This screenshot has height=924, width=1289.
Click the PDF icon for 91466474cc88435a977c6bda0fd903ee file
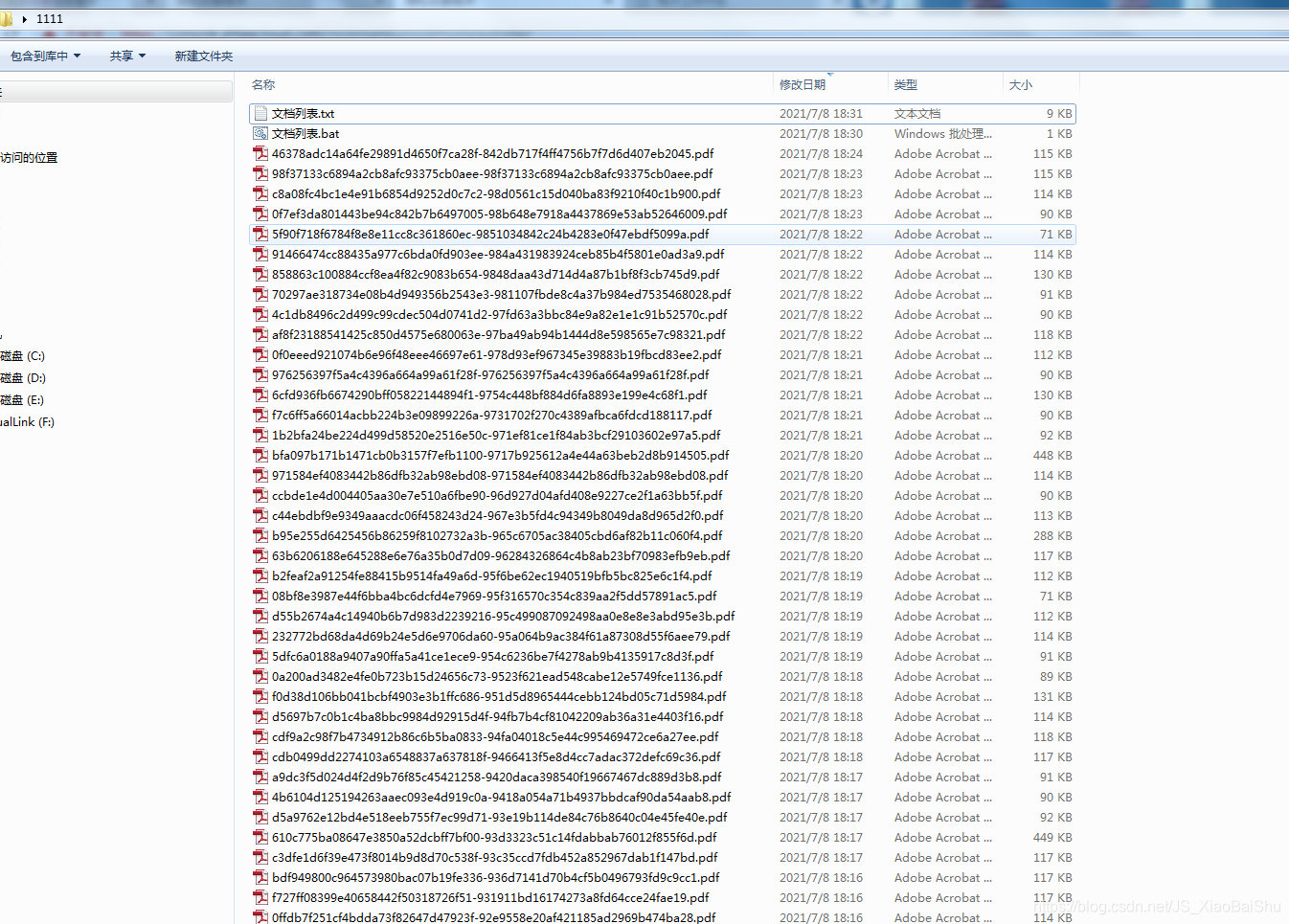260,254
